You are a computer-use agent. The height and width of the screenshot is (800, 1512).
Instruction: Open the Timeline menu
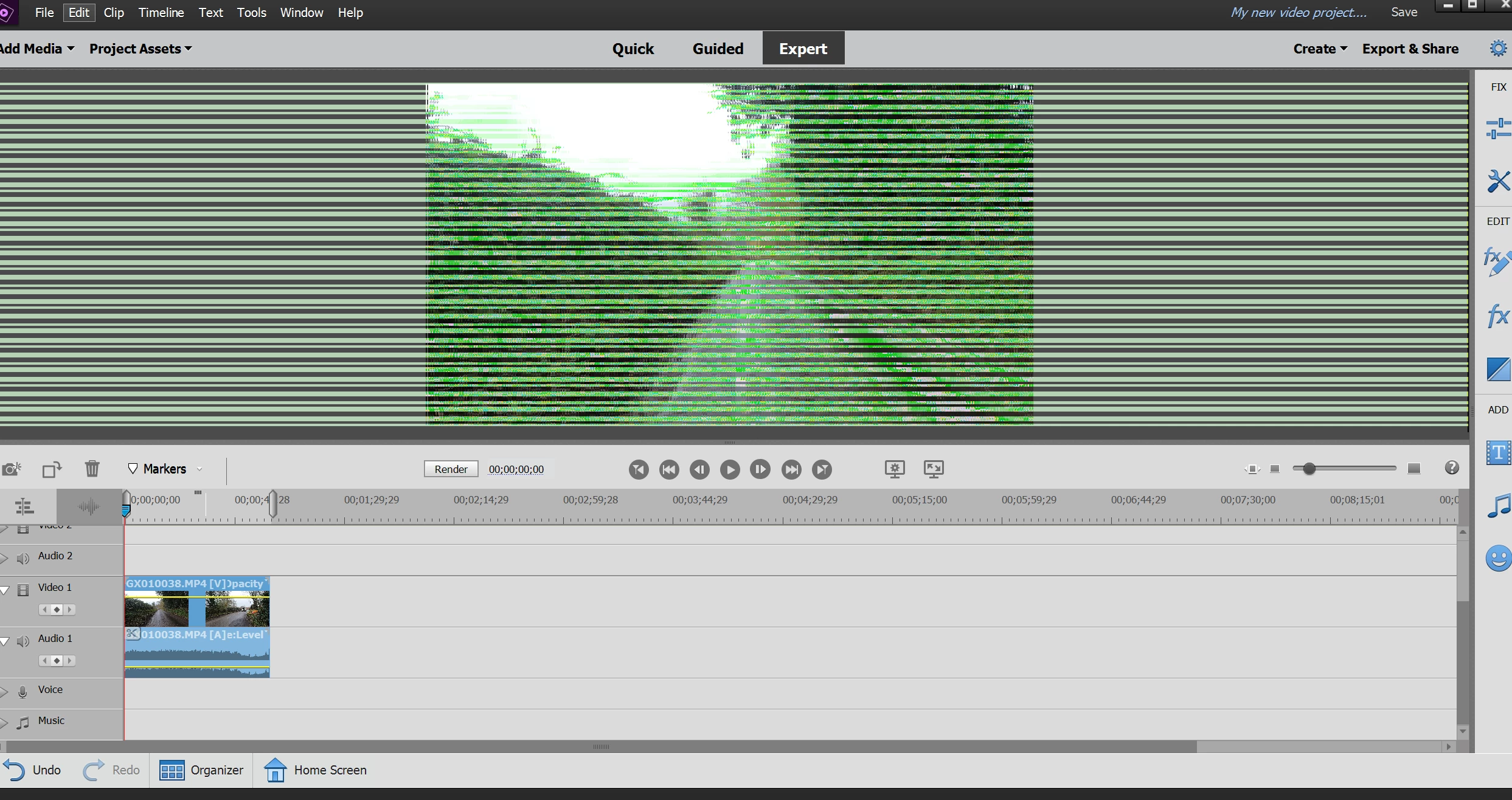pos(161,13)
